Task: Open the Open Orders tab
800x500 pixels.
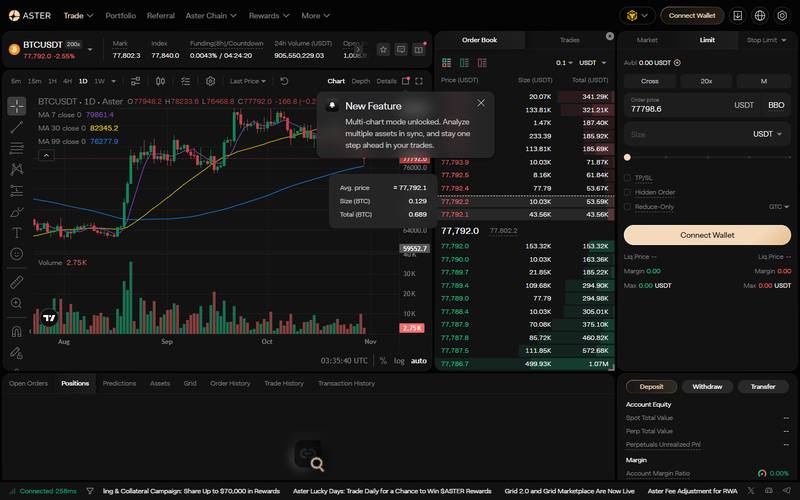Action: (28, 383)
